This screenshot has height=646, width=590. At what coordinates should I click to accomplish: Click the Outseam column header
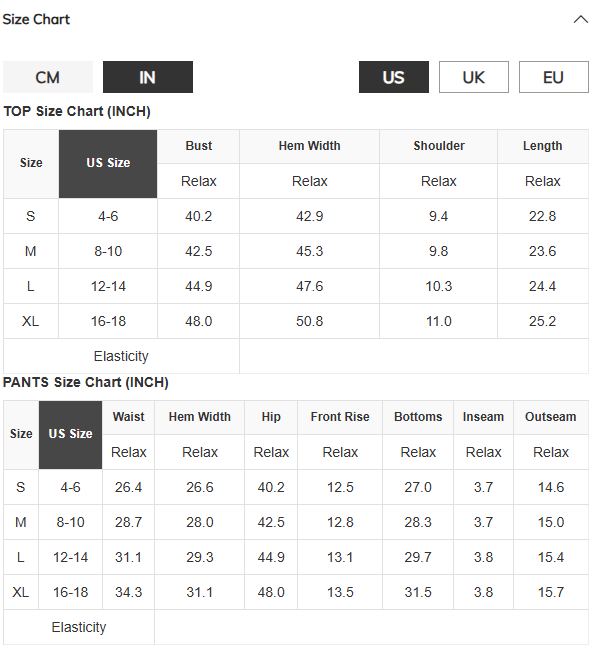(551, 417)
